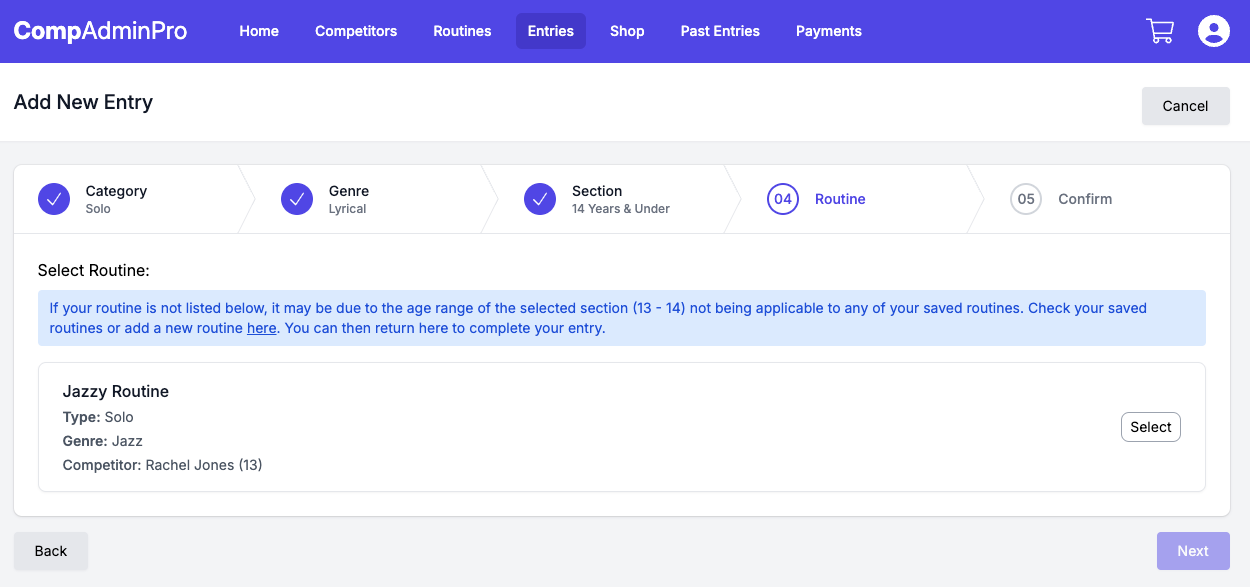Click the 'Genre: Jazz' line
This screenshot has width=1250, height=587.
tap(103, 441)
